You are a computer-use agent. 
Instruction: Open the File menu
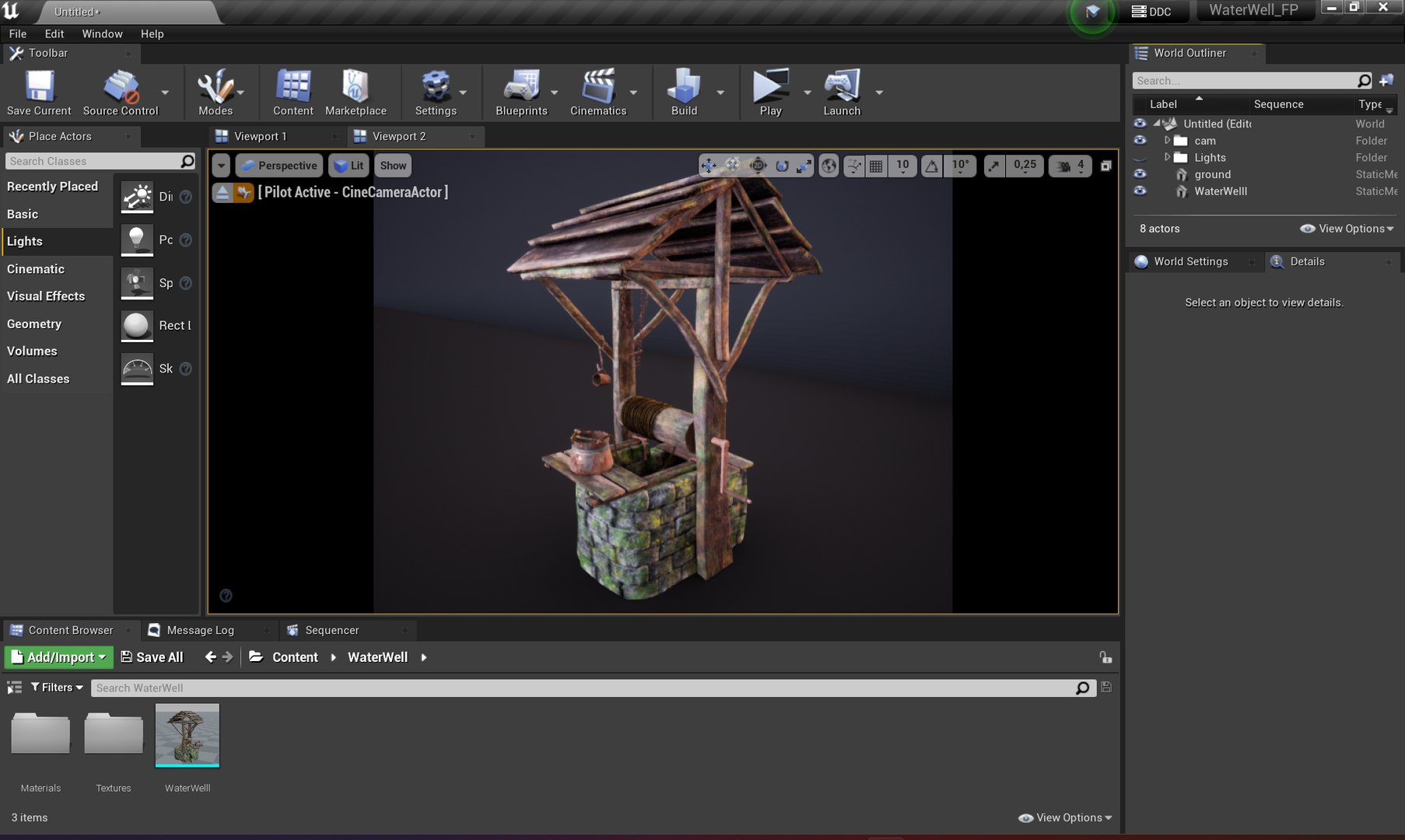coord(18,33)
